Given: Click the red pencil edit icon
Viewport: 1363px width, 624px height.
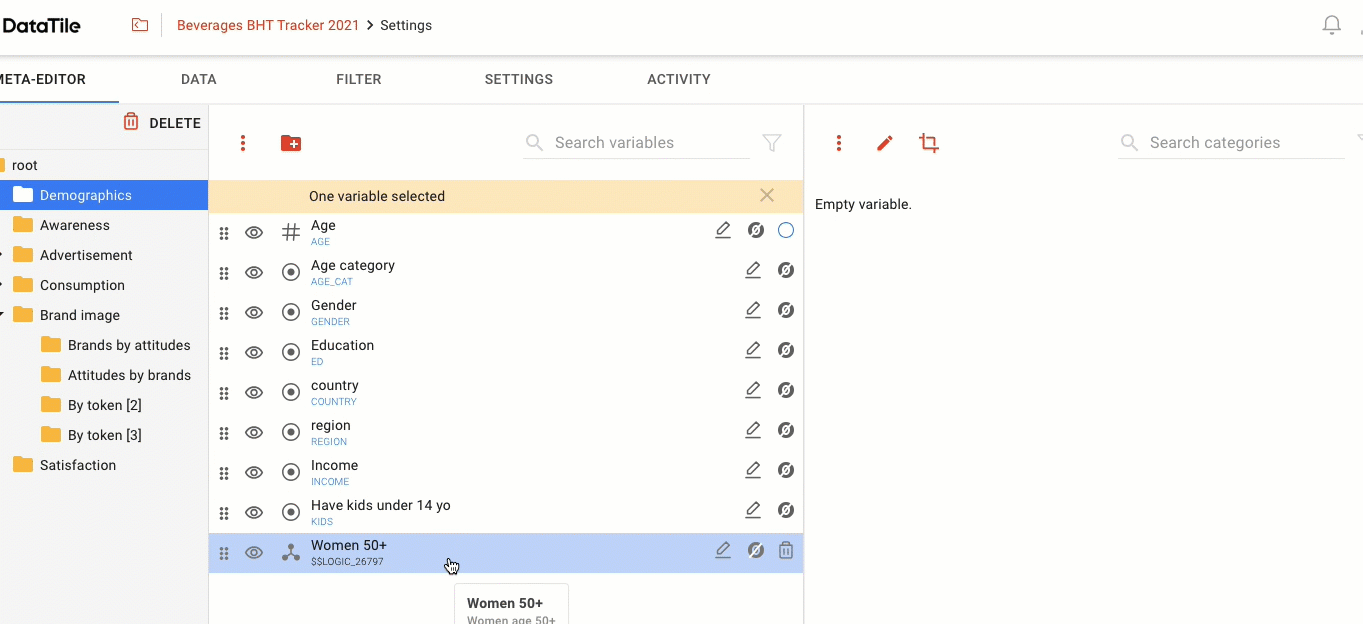Looking at the screenshot, I should click(884, 144).
